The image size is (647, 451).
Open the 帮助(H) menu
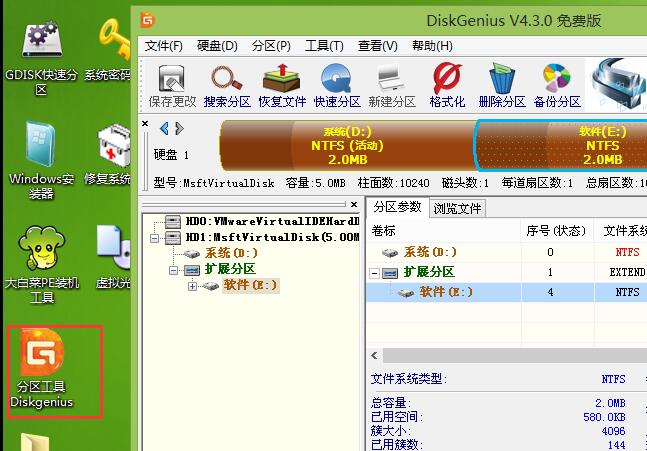[432, 46]
